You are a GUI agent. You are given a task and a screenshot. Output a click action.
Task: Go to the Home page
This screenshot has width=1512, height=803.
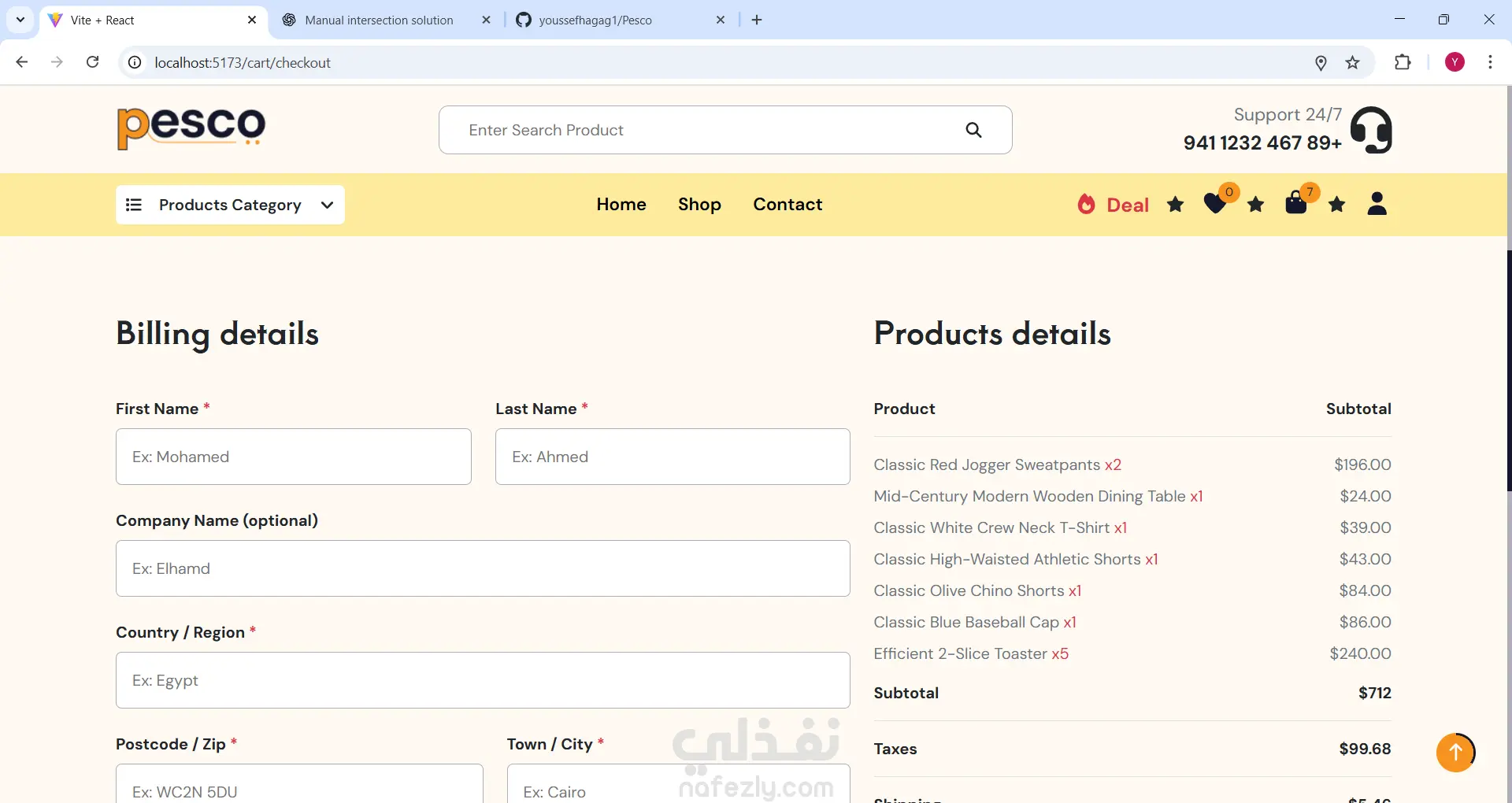point(621,204)
